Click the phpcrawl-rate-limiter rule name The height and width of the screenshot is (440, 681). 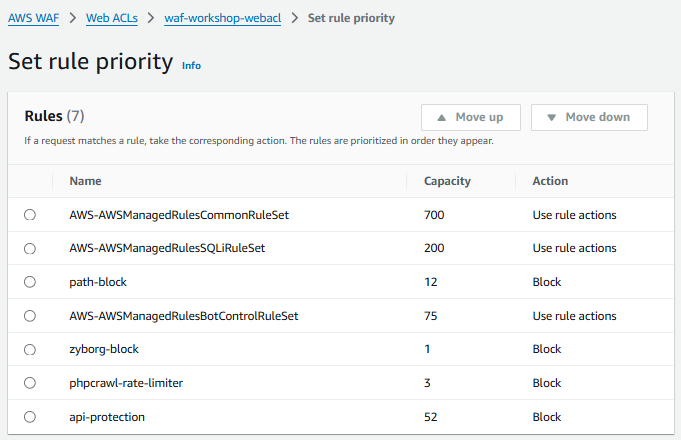click(126, 383)
